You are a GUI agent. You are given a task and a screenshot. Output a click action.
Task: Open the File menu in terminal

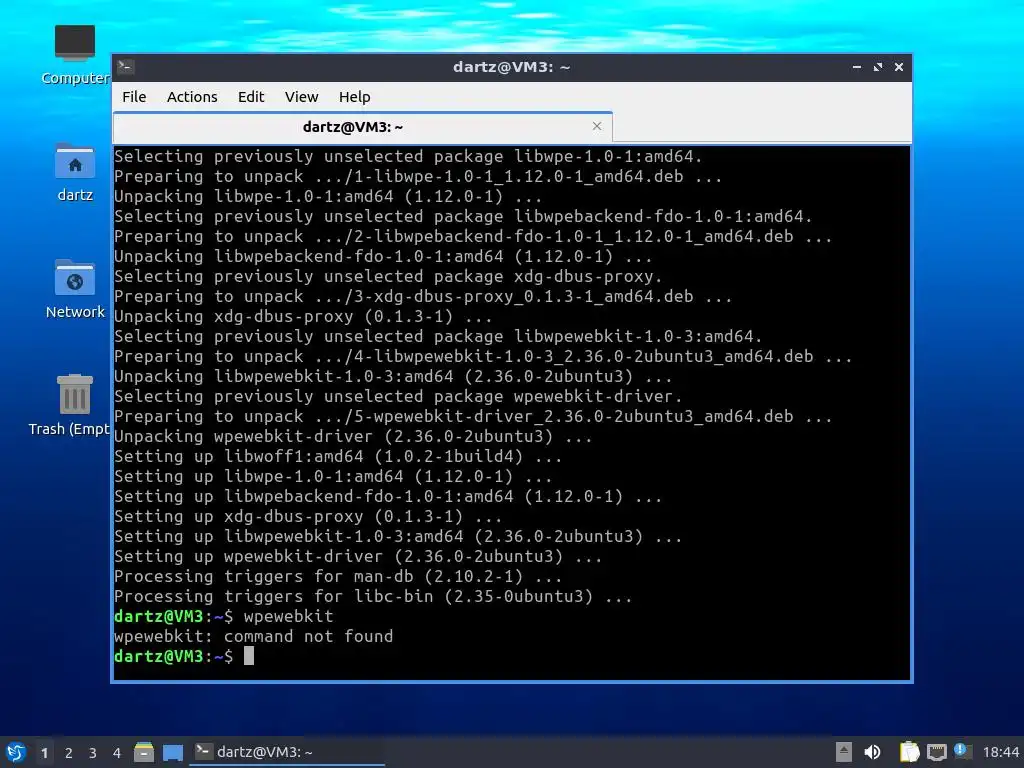click(134, 97)
